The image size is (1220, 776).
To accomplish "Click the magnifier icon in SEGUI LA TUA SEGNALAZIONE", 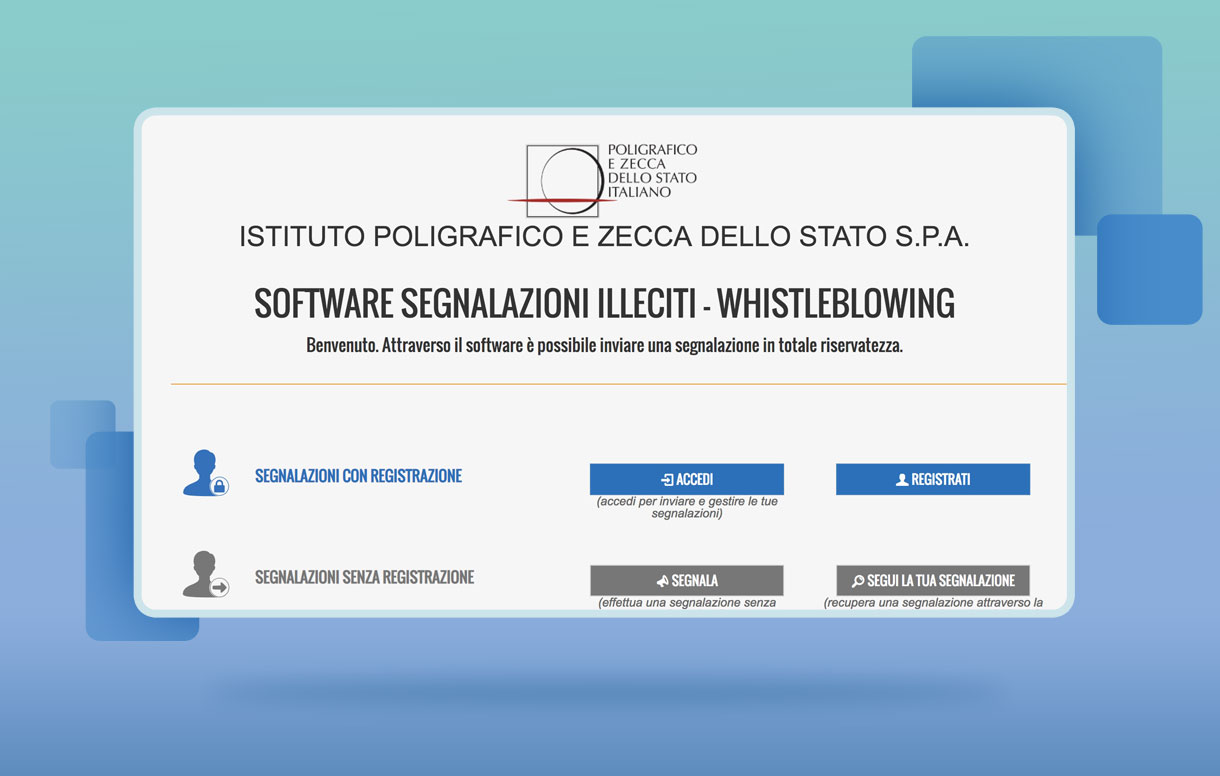I will pyautogui.click(x=857, y=581).
